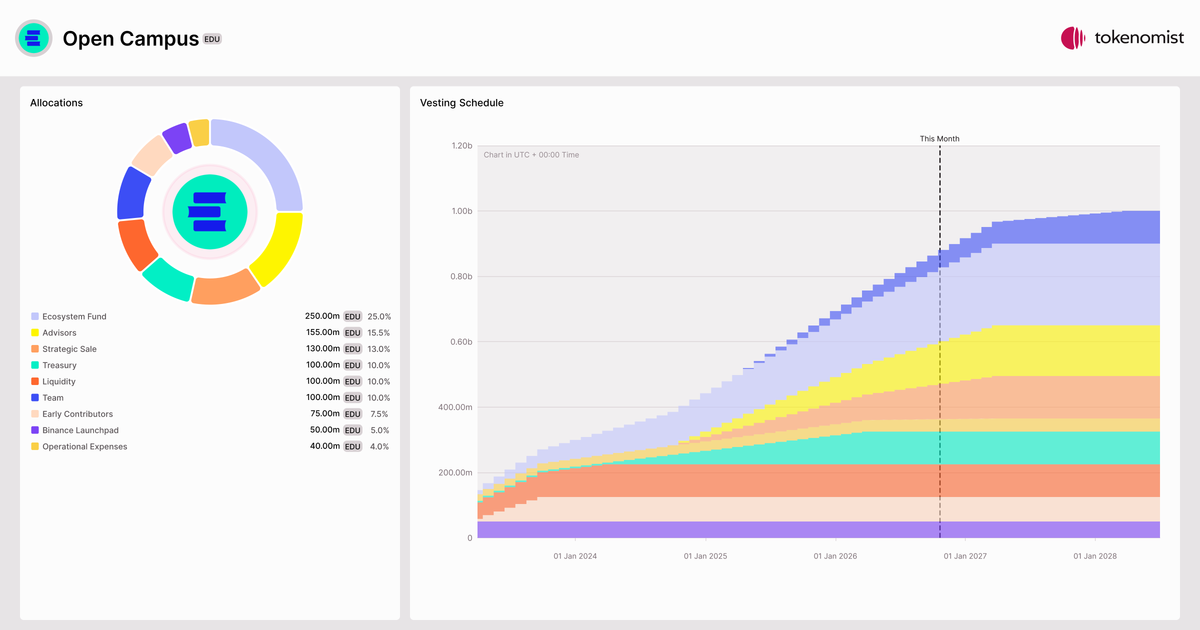Click the EDU badge in the Team row
The image size is (1200, 630).
tap(353, 398)
